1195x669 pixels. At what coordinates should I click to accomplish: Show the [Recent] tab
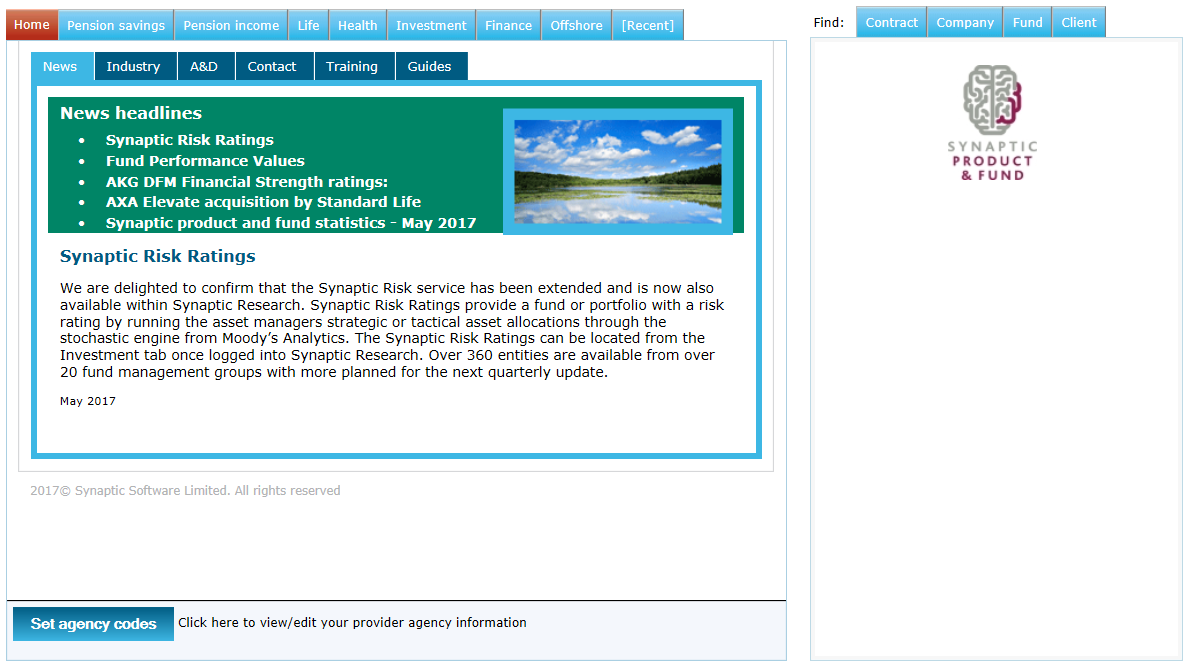click(x=648, y=25)
